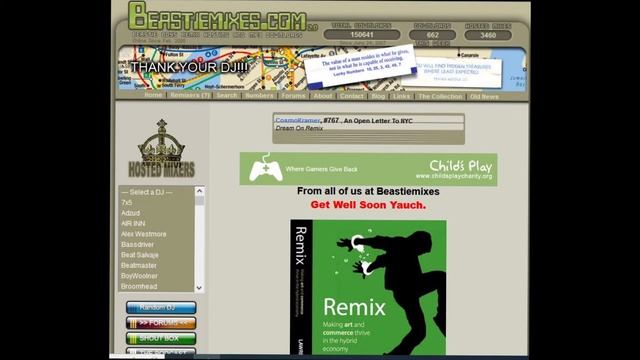640x360 pixels.
Task: Select DJ 'AIR INN' in list
Action: (x=156, y=224)
